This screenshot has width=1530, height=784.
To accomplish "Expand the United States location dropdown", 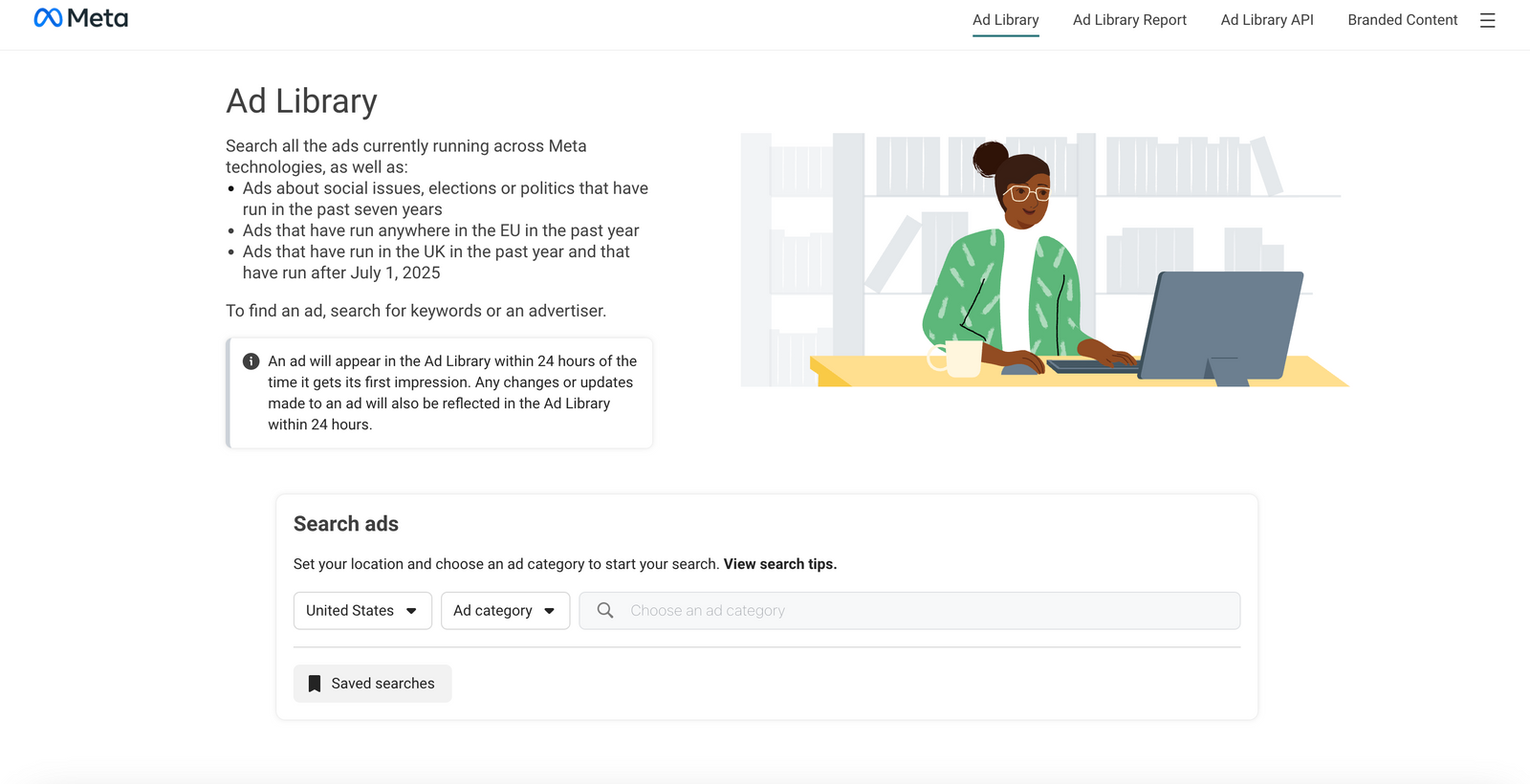I will [x=362, y=610].
